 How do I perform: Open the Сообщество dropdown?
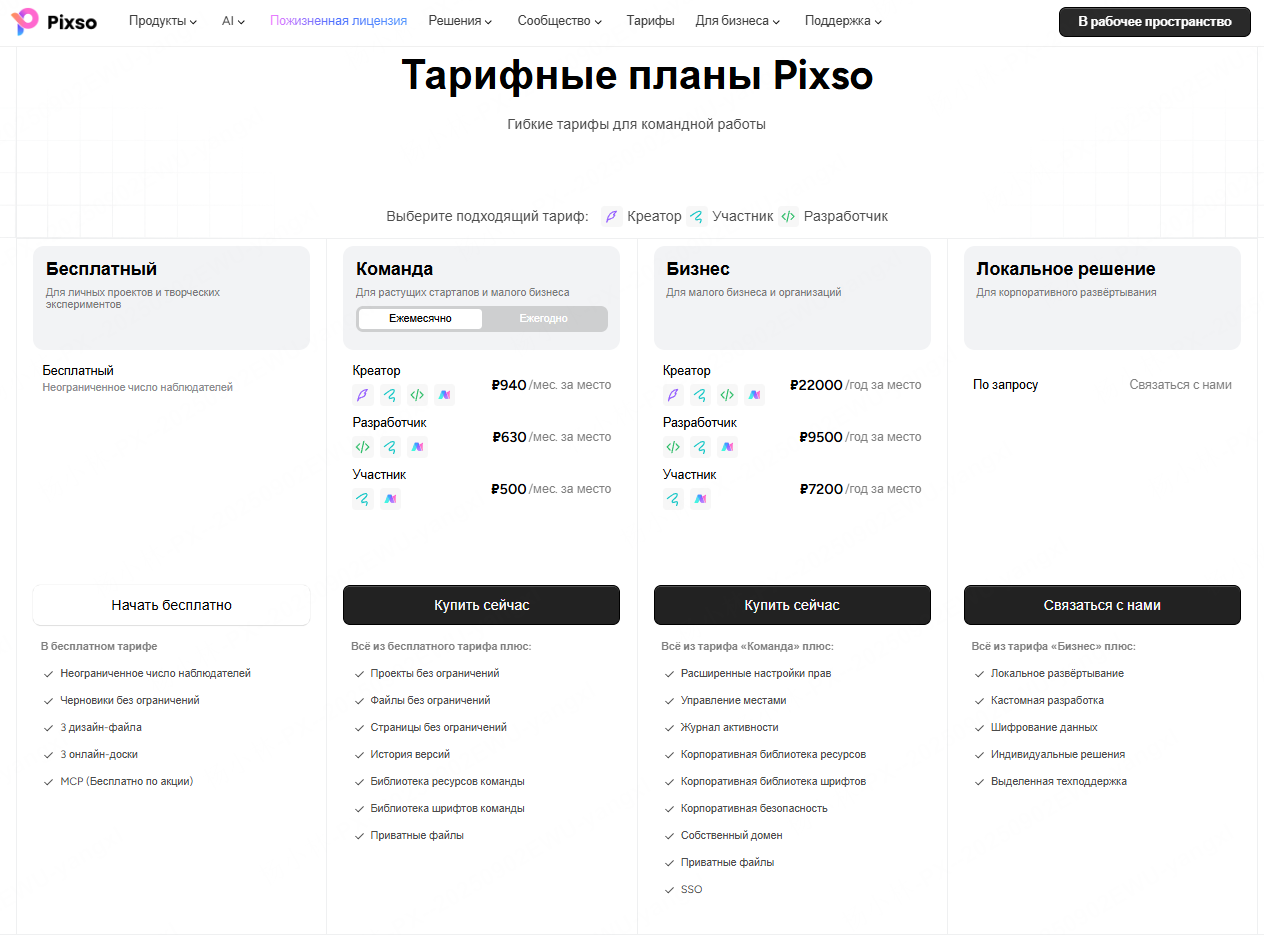pyautogui.click(x=560, y=21)
